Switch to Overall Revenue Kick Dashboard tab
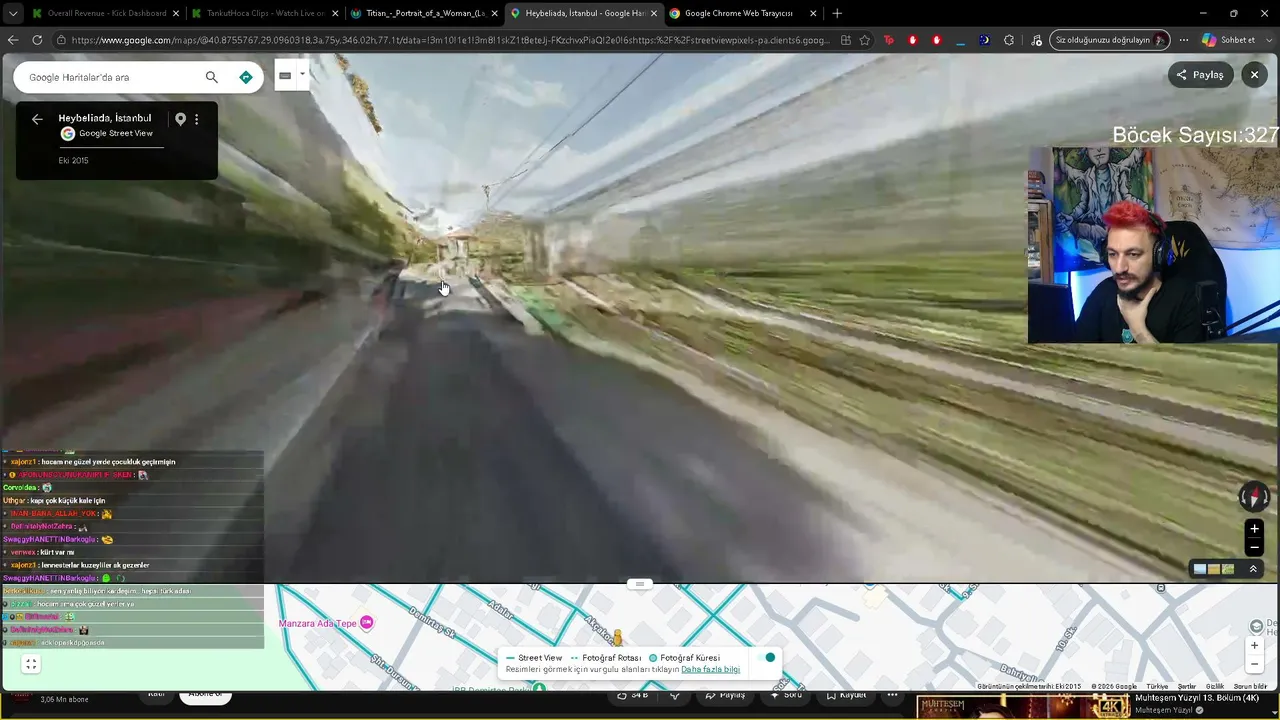 pyautogui.click(x=105, y=13)
